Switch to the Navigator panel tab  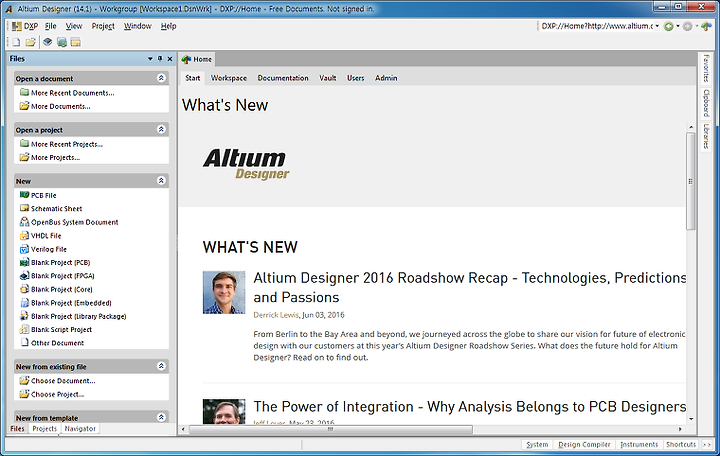pyautogui.click(x=80, y=428)
